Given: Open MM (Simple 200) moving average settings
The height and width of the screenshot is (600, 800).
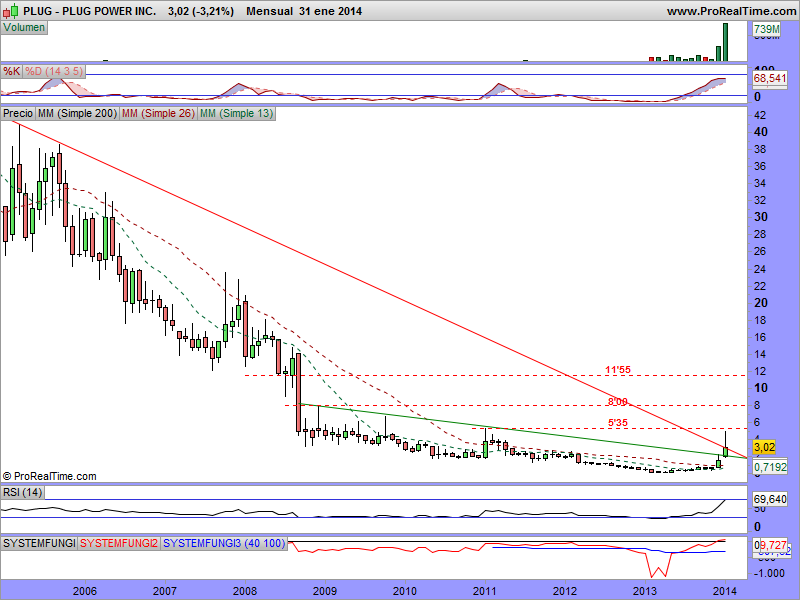Looking at the screenshot, I should tap(77, 113).
